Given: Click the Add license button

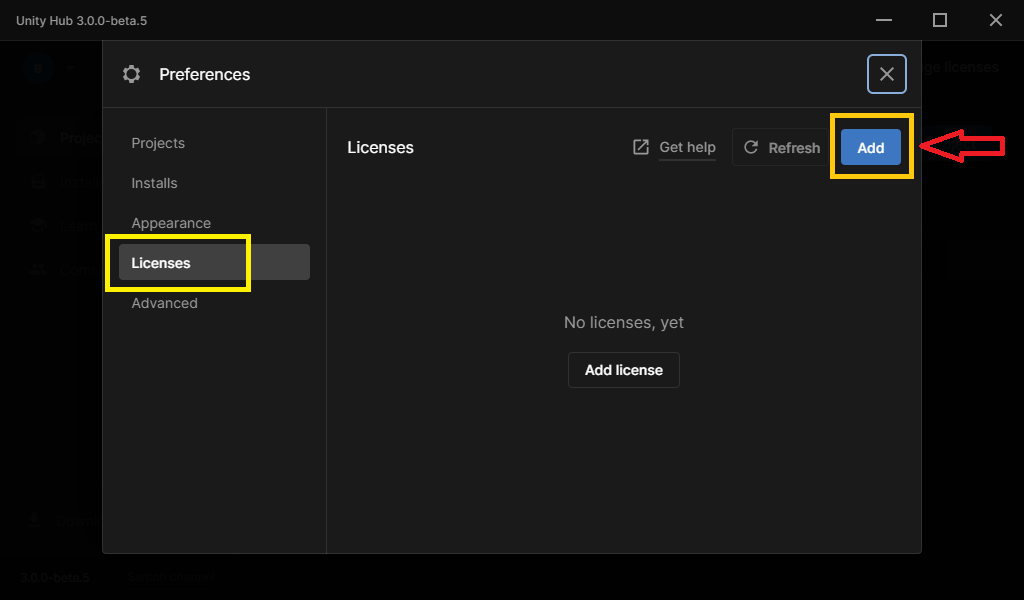Looking at the screenshot, I should coord(624,370).
